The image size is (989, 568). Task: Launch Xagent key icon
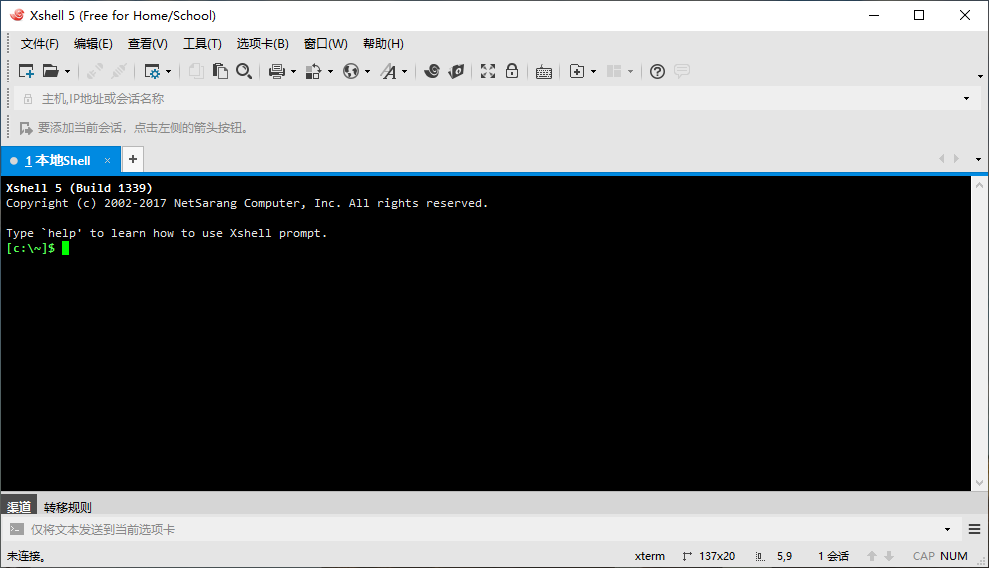tap(456, 71)
